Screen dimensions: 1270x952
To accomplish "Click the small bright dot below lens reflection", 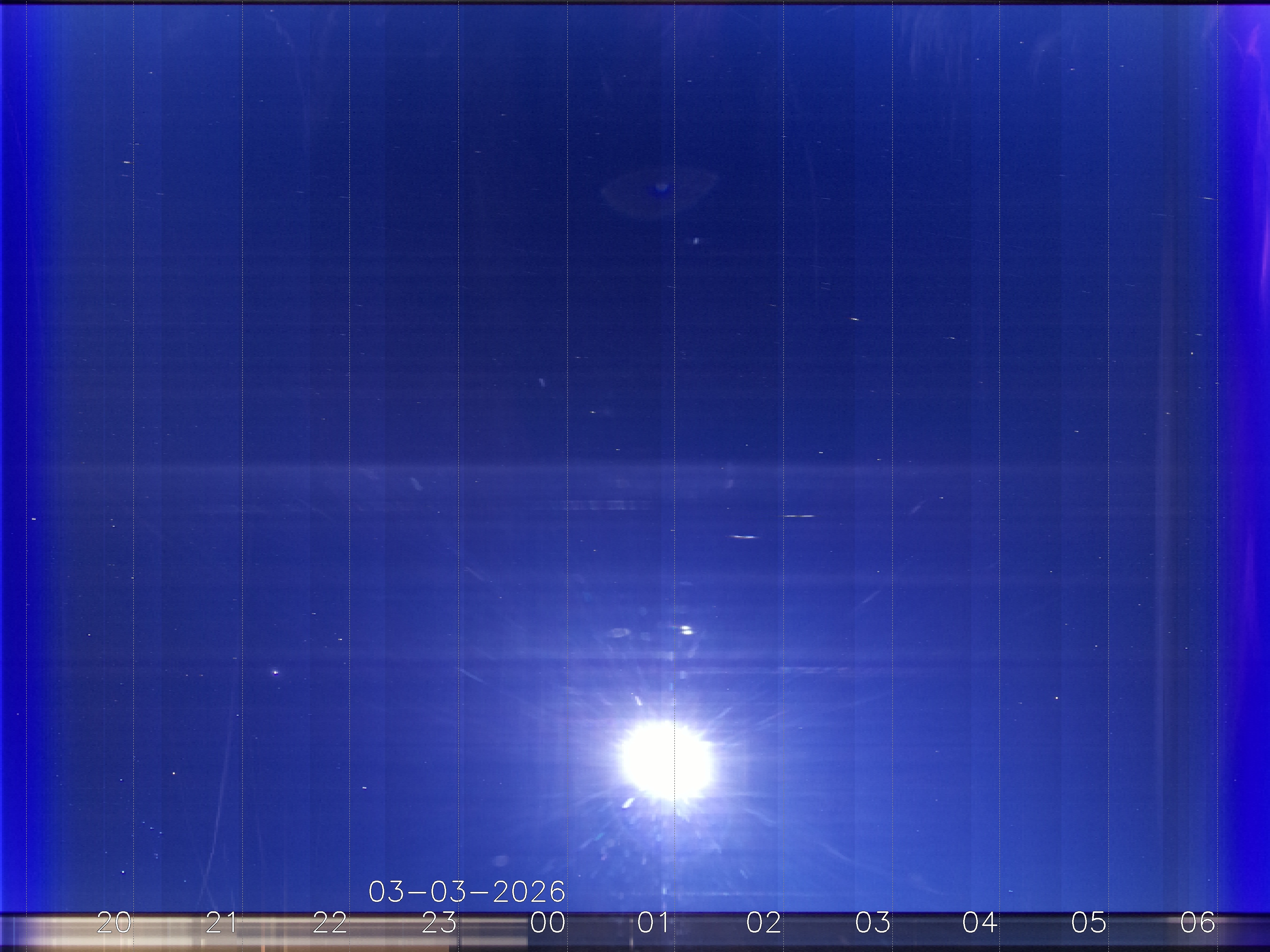I will coord(696,241).
